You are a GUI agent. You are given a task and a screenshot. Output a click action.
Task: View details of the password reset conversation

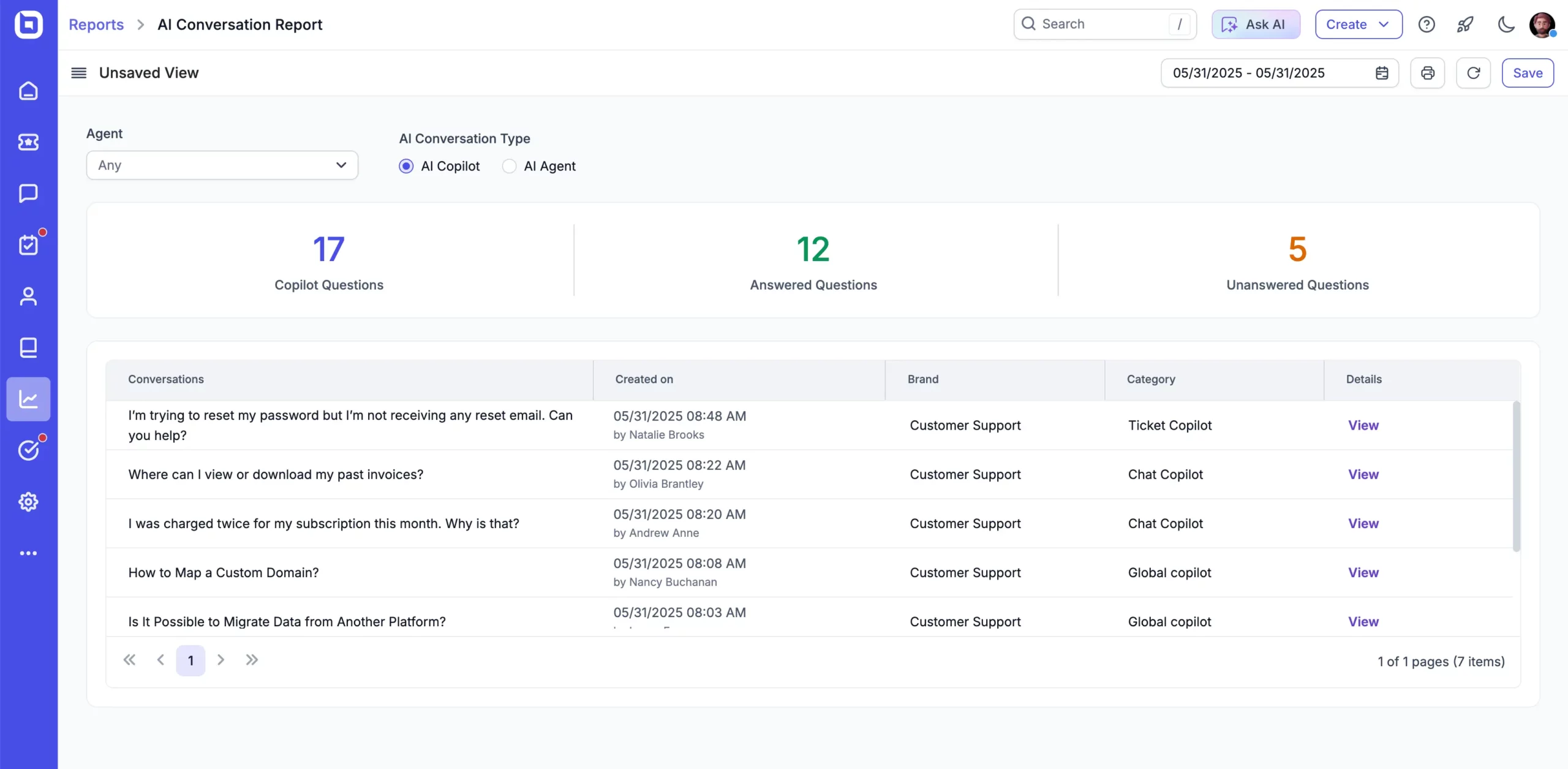(1363, 425)
